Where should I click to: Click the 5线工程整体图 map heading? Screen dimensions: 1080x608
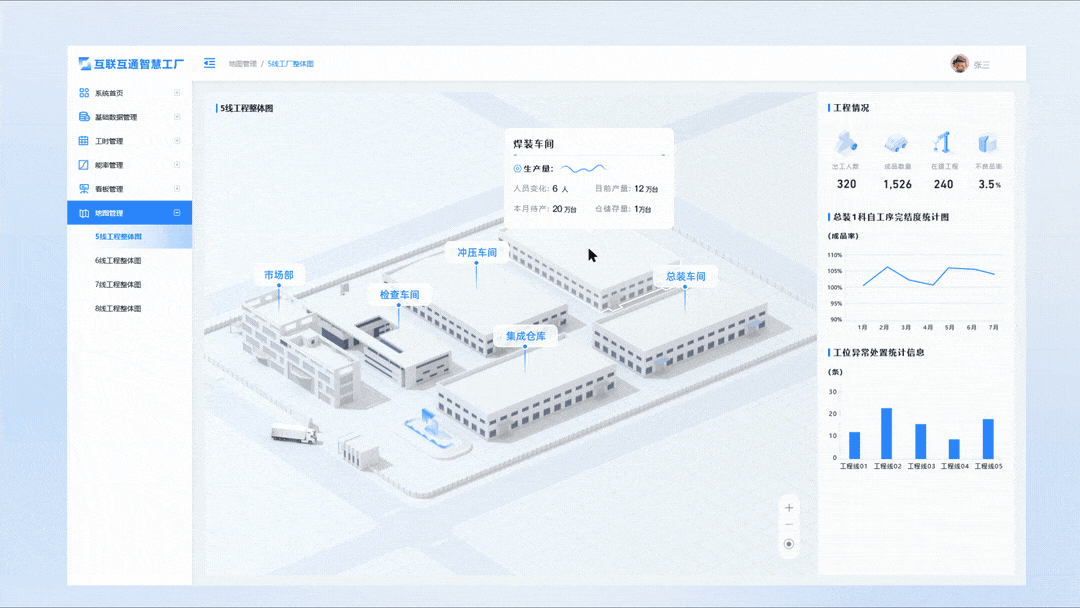point(247,108)
